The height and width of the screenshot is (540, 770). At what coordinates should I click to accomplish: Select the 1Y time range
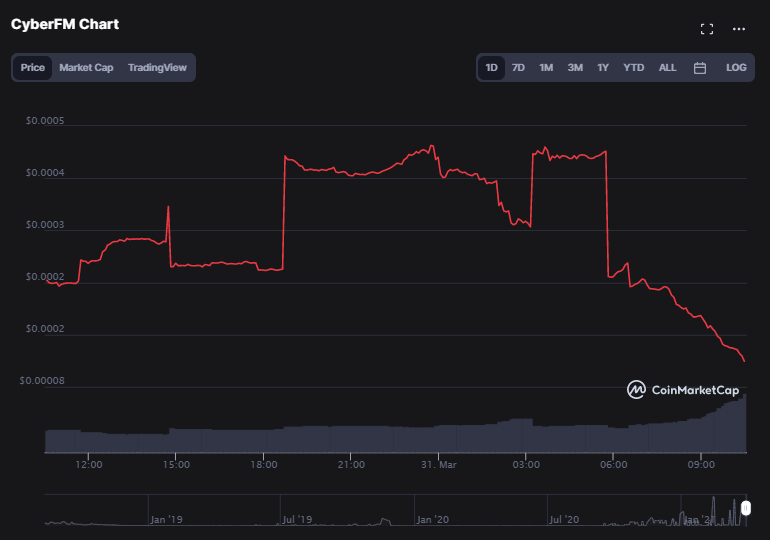coord(603,68)
